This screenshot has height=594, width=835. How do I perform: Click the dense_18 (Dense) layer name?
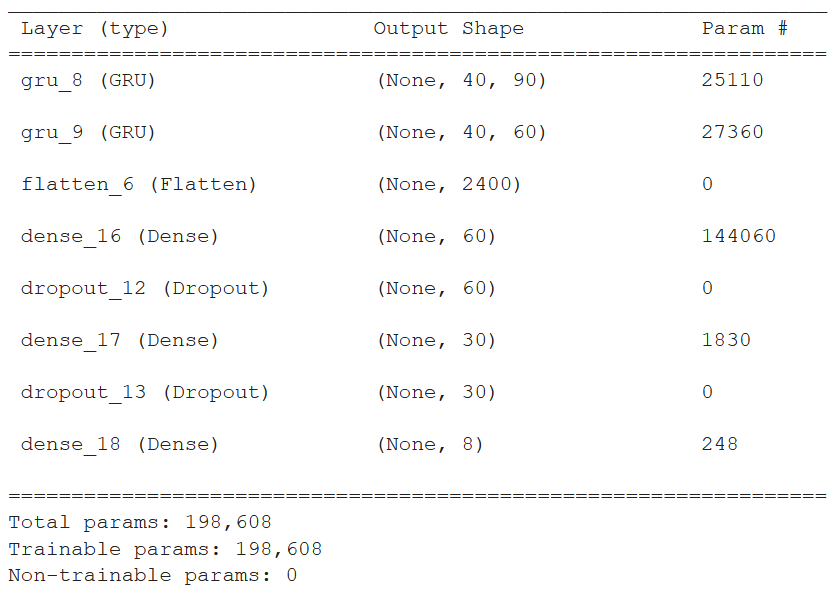point(119,444)
